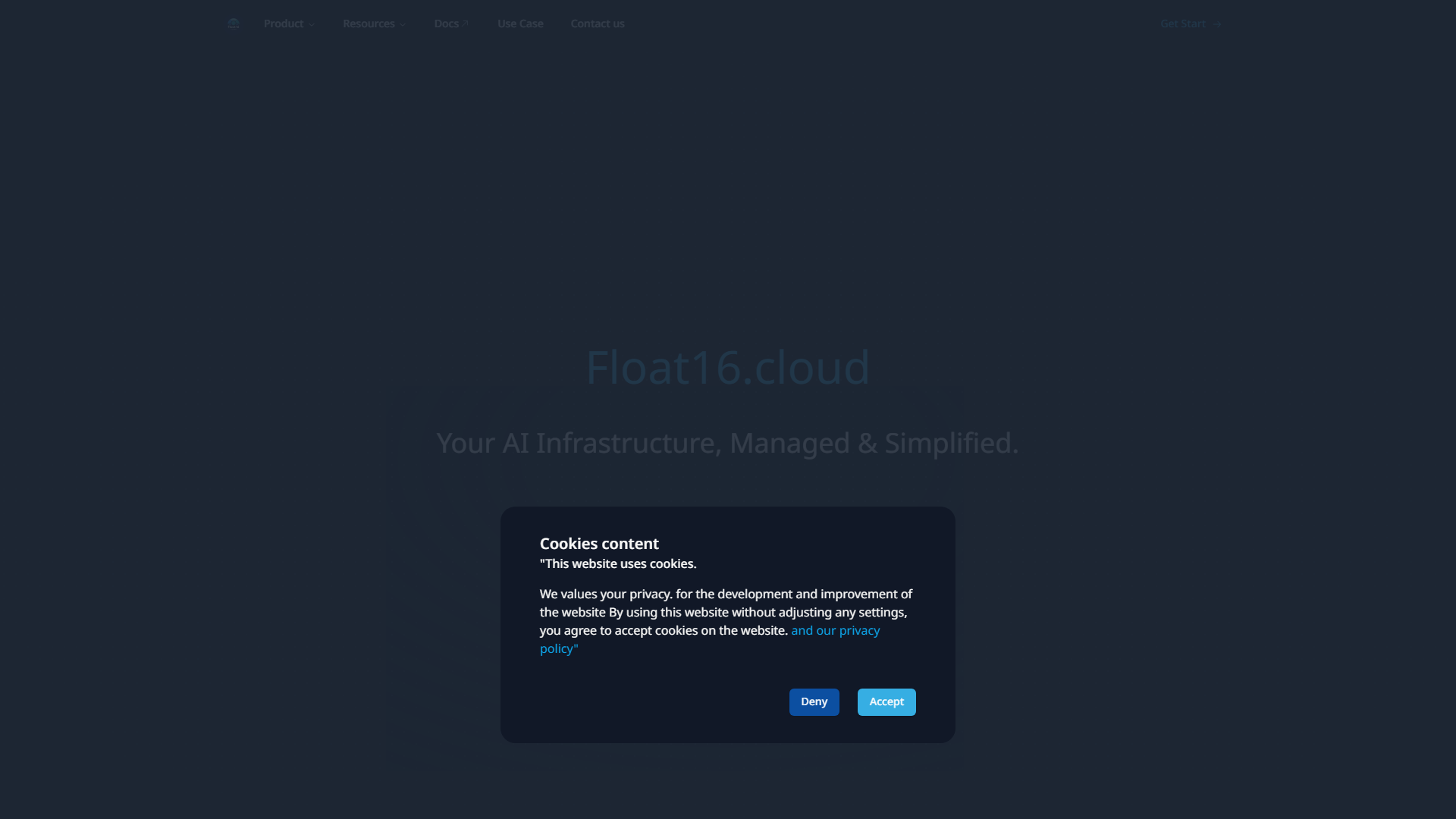The height and width of the screenshot is (819, 1456).
Task: Accept cookies in the dialog
Action: coord(886,702)
